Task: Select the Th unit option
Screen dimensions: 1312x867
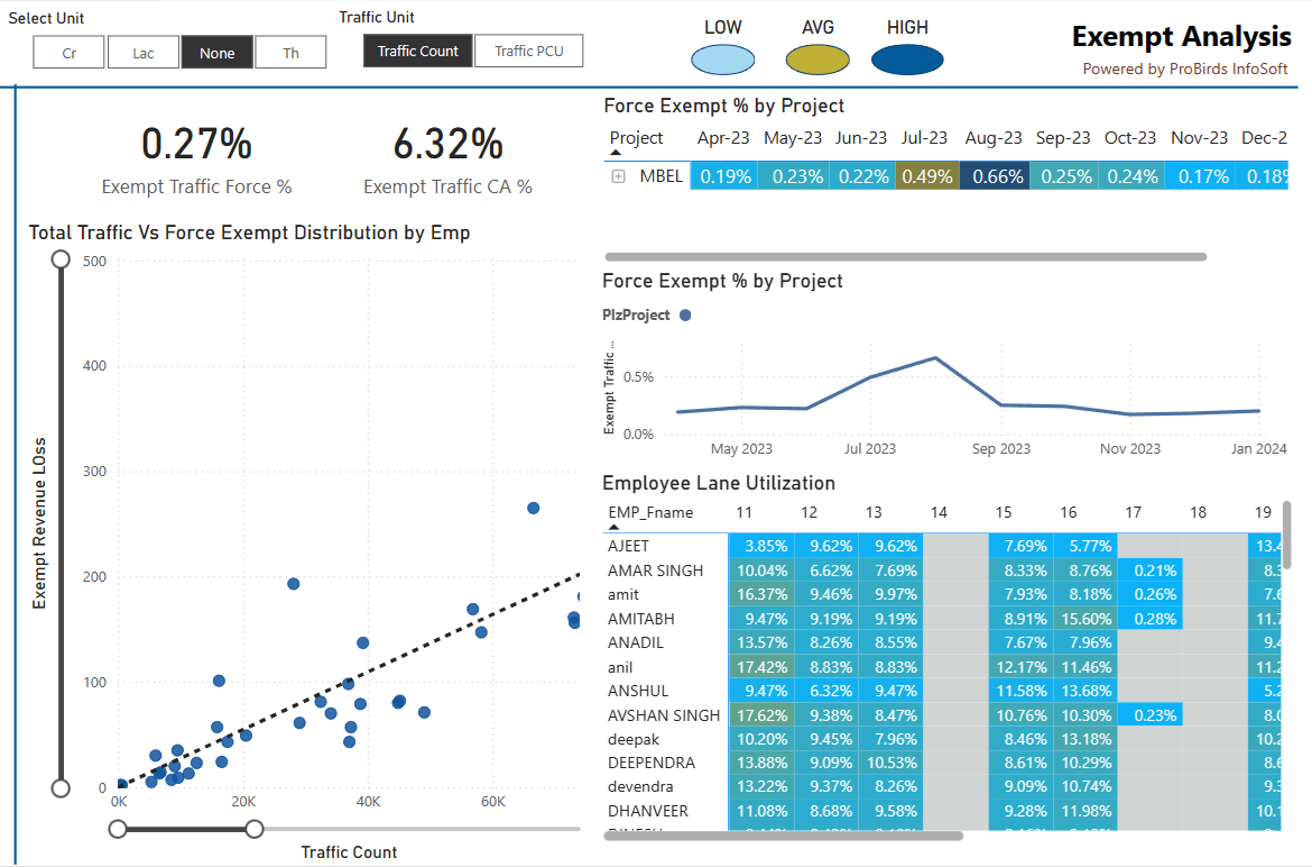Action: pyautogui.click(x=291, y=53)
